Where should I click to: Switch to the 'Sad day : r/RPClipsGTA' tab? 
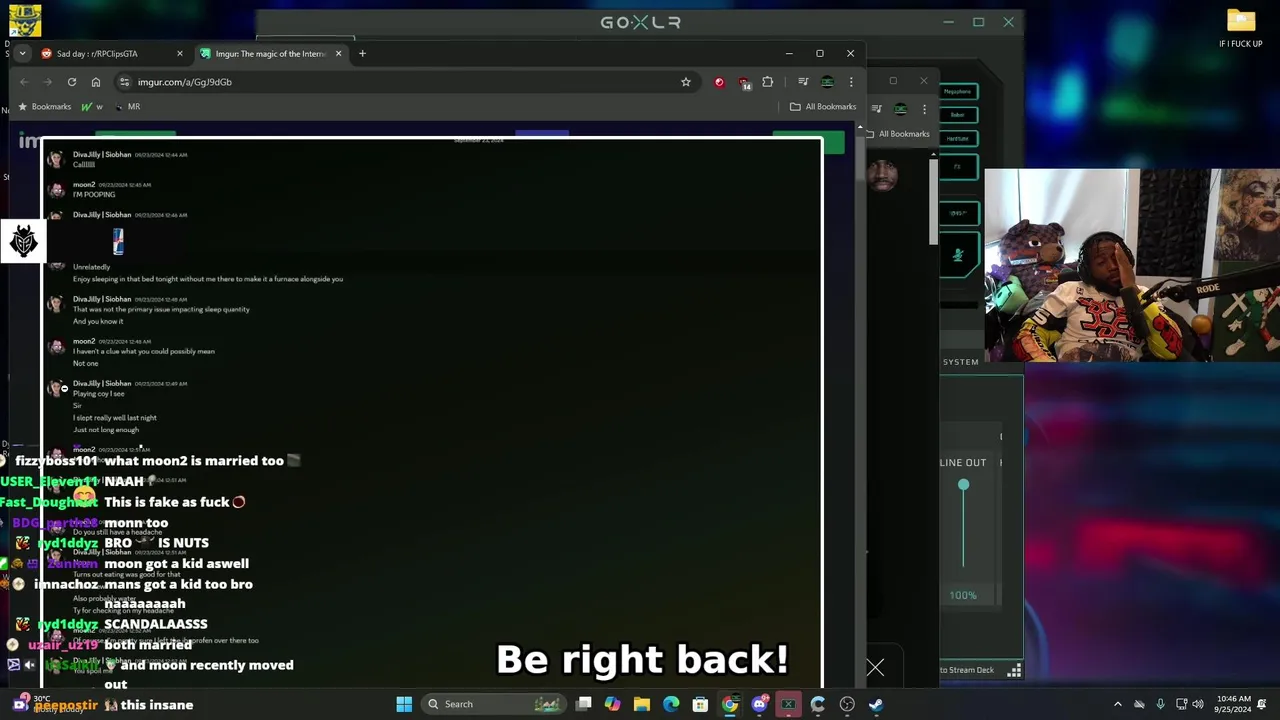[110, 54]
